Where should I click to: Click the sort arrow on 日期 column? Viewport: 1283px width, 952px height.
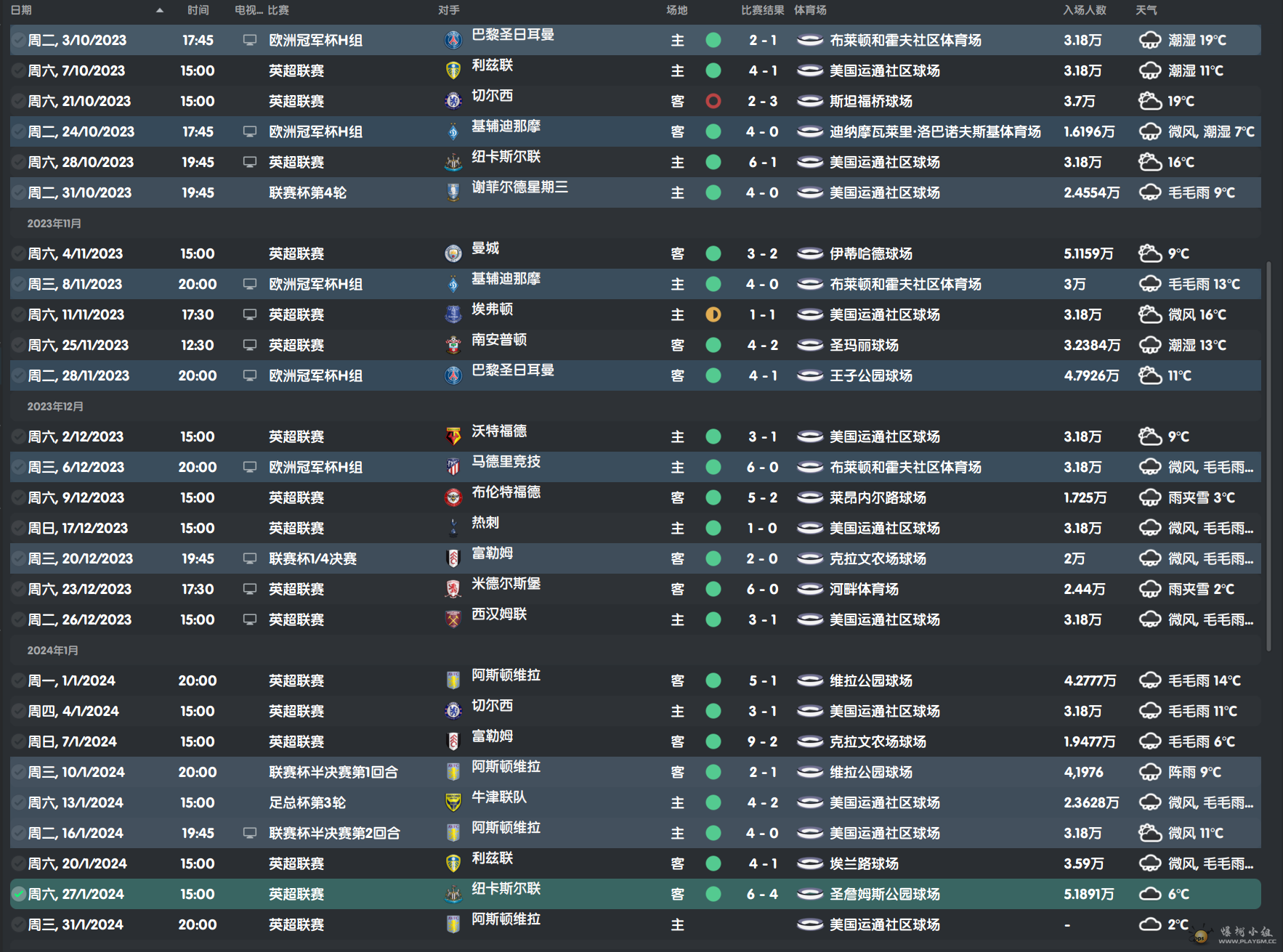160,10
